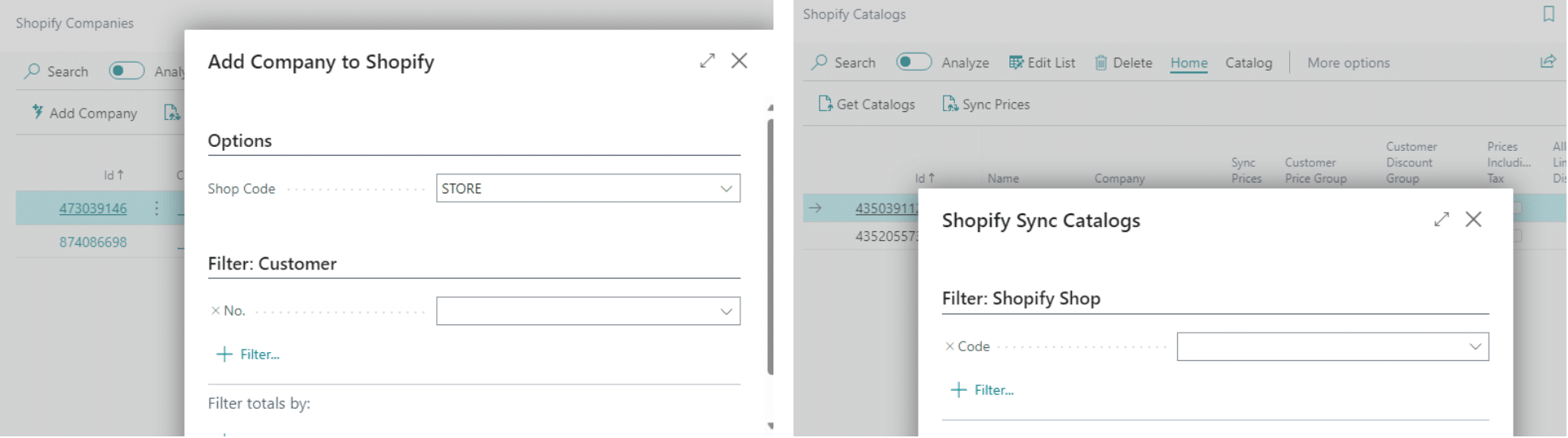This screenshot has height=438, width=1568.
Task: Sort catalogs by Id column header
Action: click(x=925, y=178)
